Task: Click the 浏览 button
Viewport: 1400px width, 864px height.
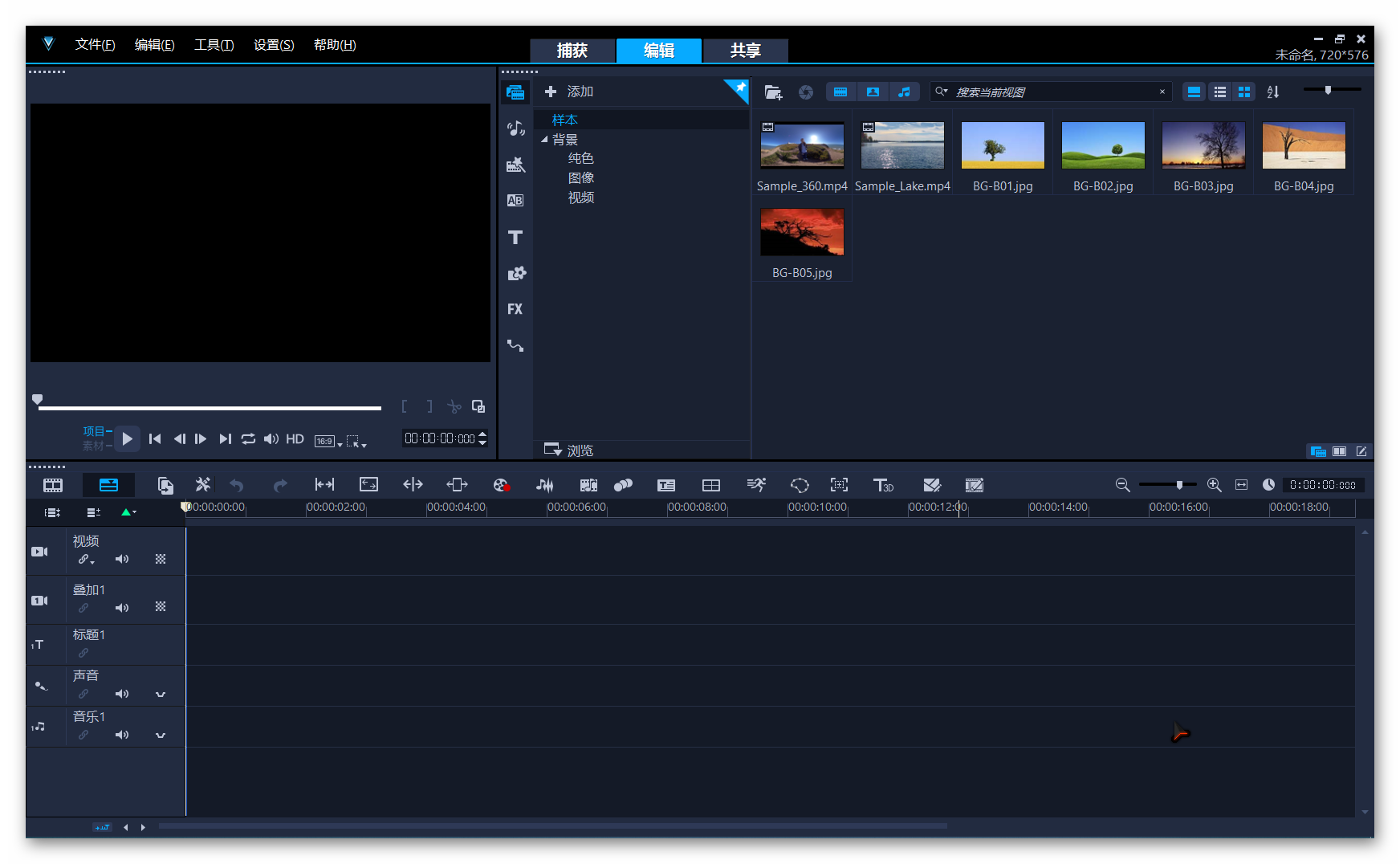Action: point(568,450)
